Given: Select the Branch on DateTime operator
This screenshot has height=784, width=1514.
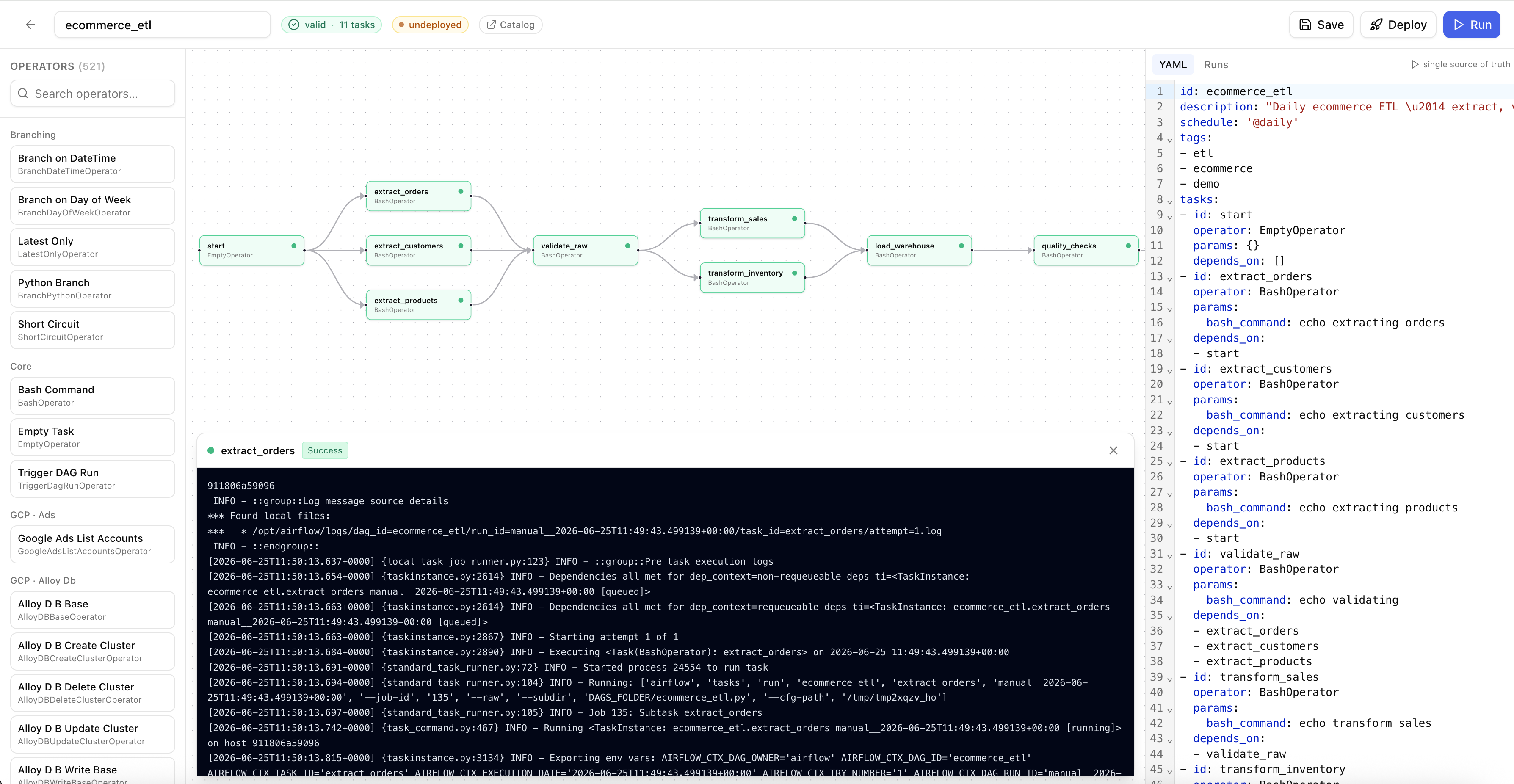Looking at the screenshot, I should [93, 164].
